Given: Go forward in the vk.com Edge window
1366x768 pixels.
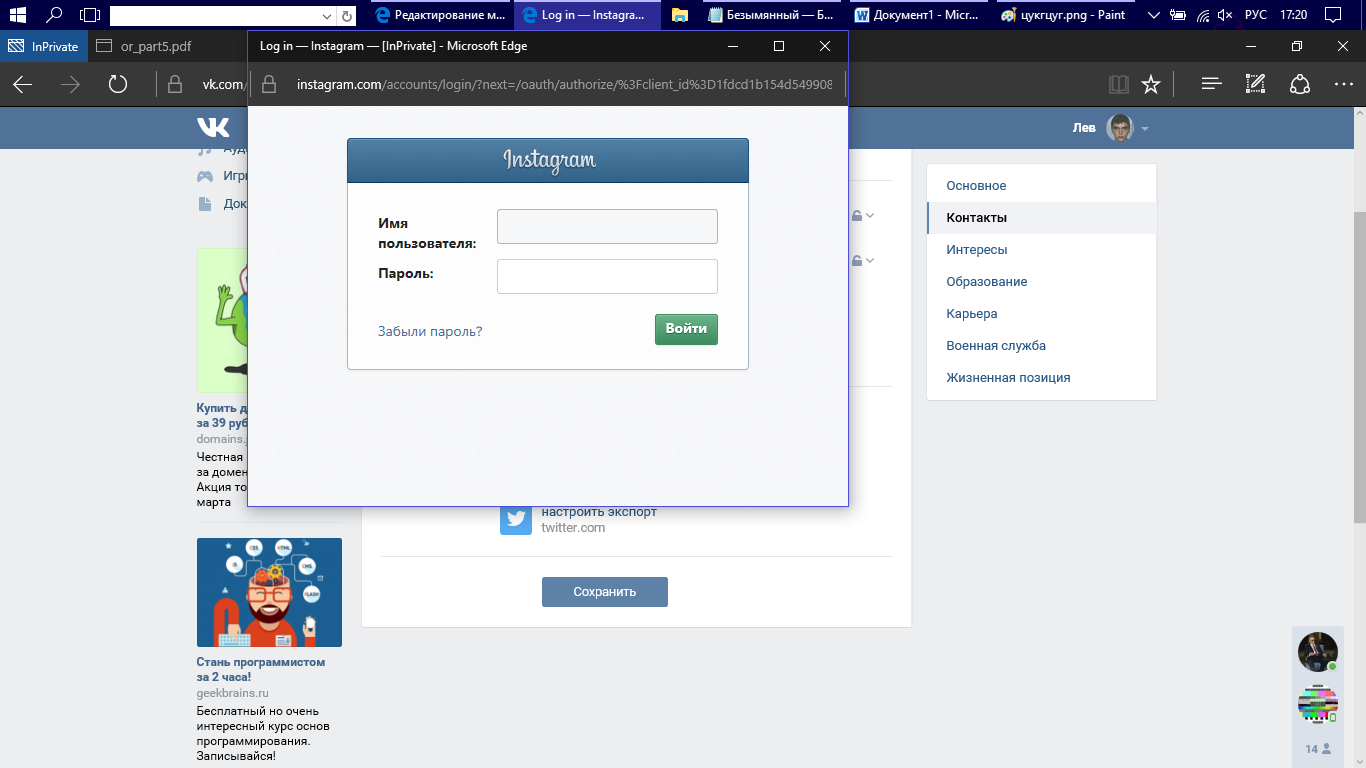Looking at the screenshot, I should [70, 85].
